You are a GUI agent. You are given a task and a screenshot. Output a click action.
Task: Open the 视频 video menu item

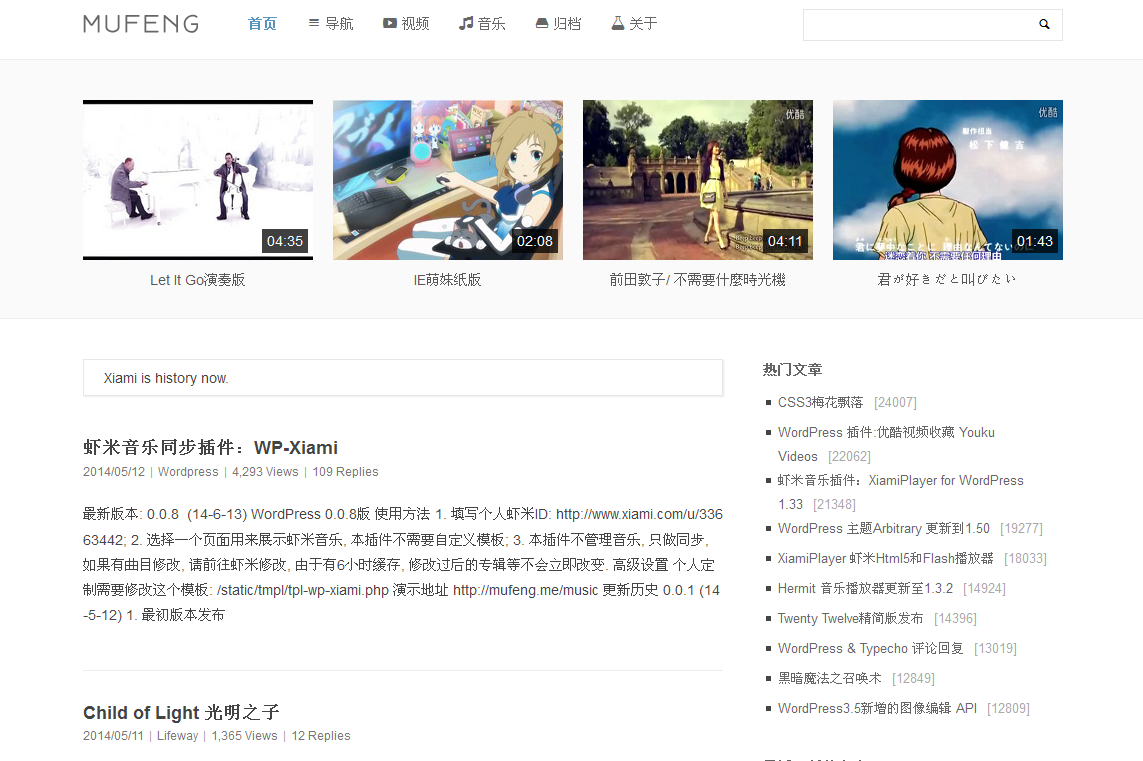pos(406,24)
